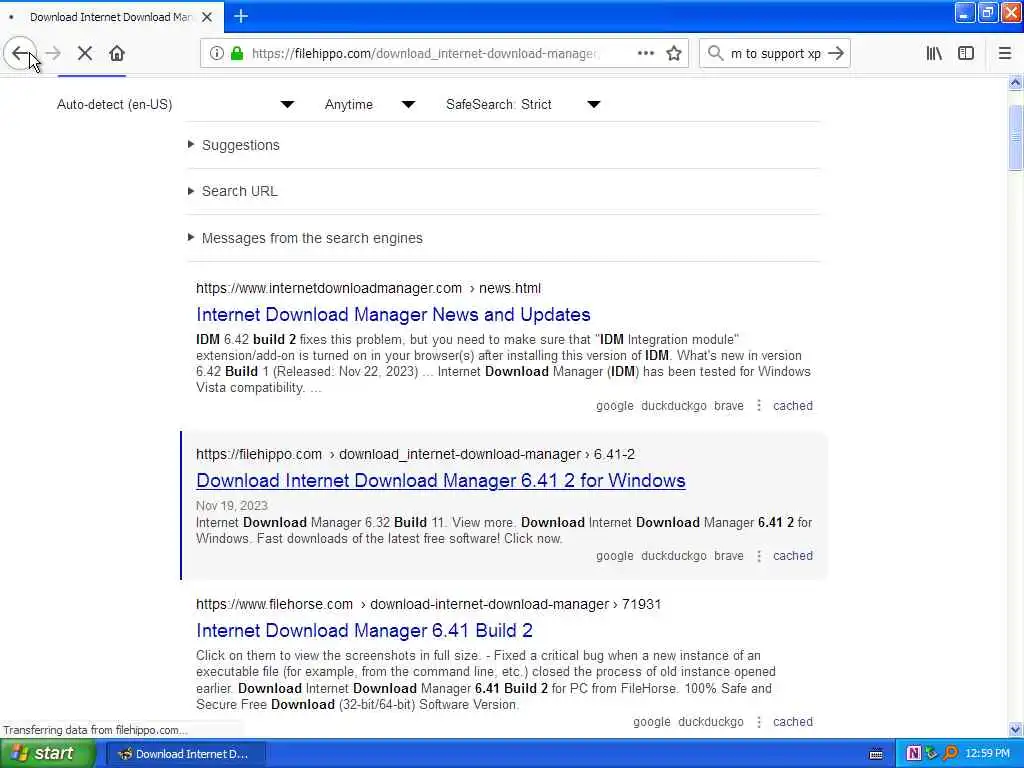Open Internet Download Manager 6.41 Build 2 link
Screen dimensions: 1024x768
364,631
